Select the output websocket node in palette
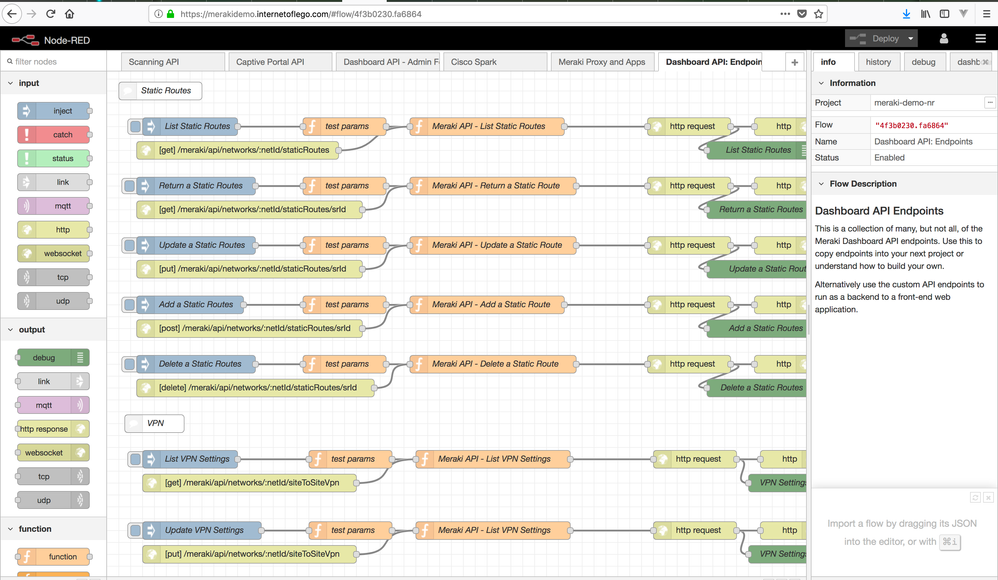The height and width of the screenshot is (580, 998). tap(53, 453)
